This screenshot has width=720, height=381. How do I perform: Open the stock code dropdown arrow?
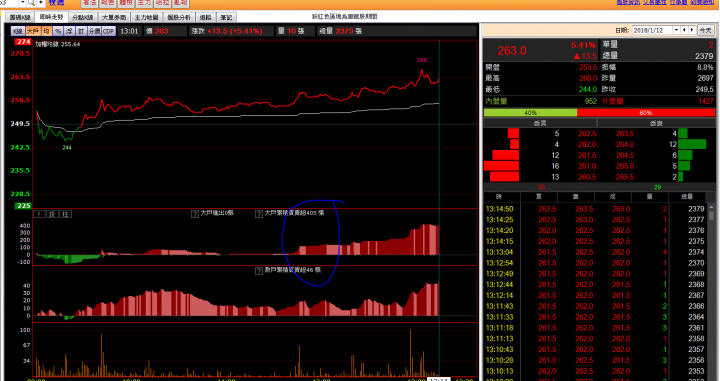point(21,3)
